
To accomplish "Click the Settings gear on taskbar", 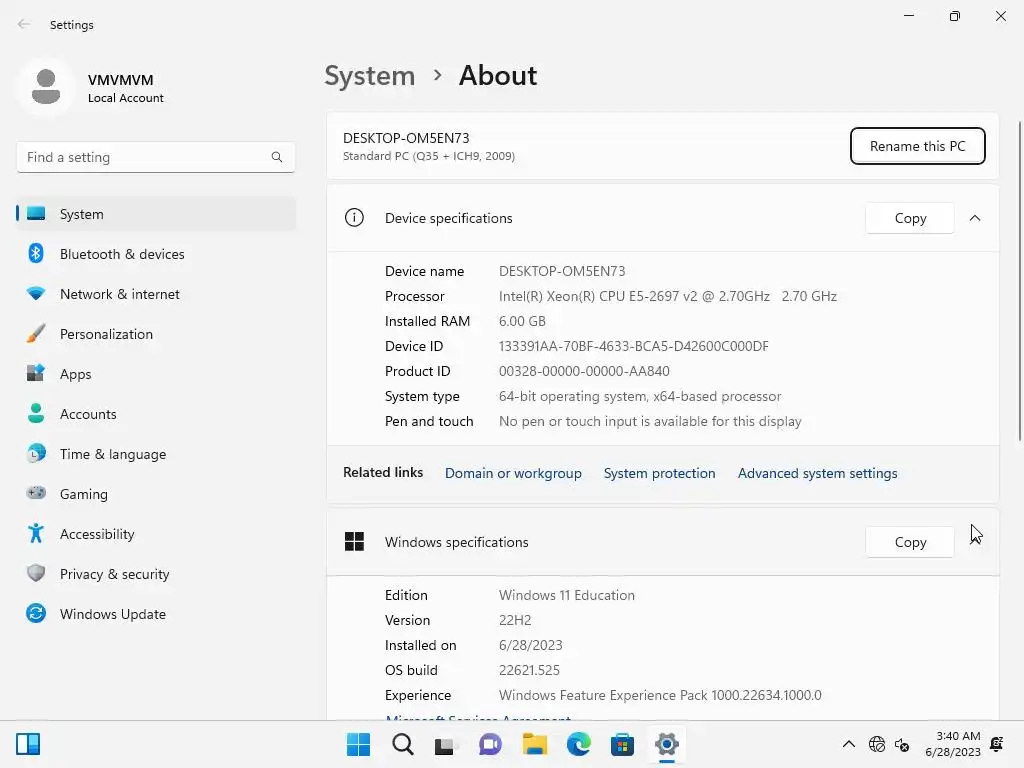I will point(666,744).
